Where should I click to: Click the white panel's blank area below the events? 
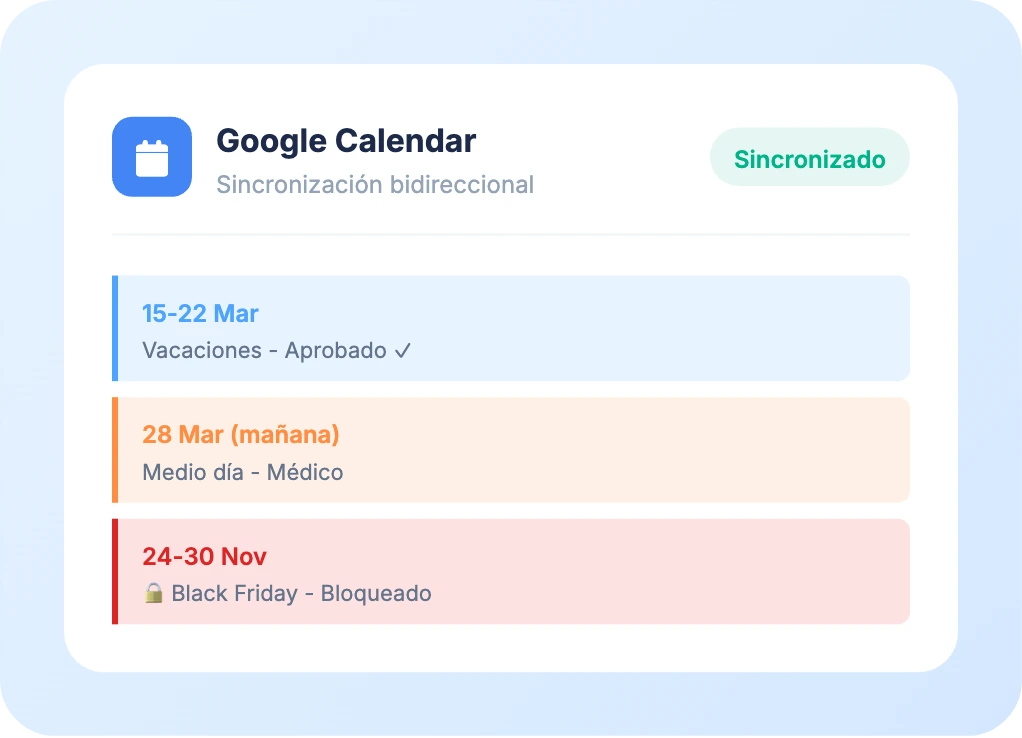pyautogui.click(x=510, y=648)
